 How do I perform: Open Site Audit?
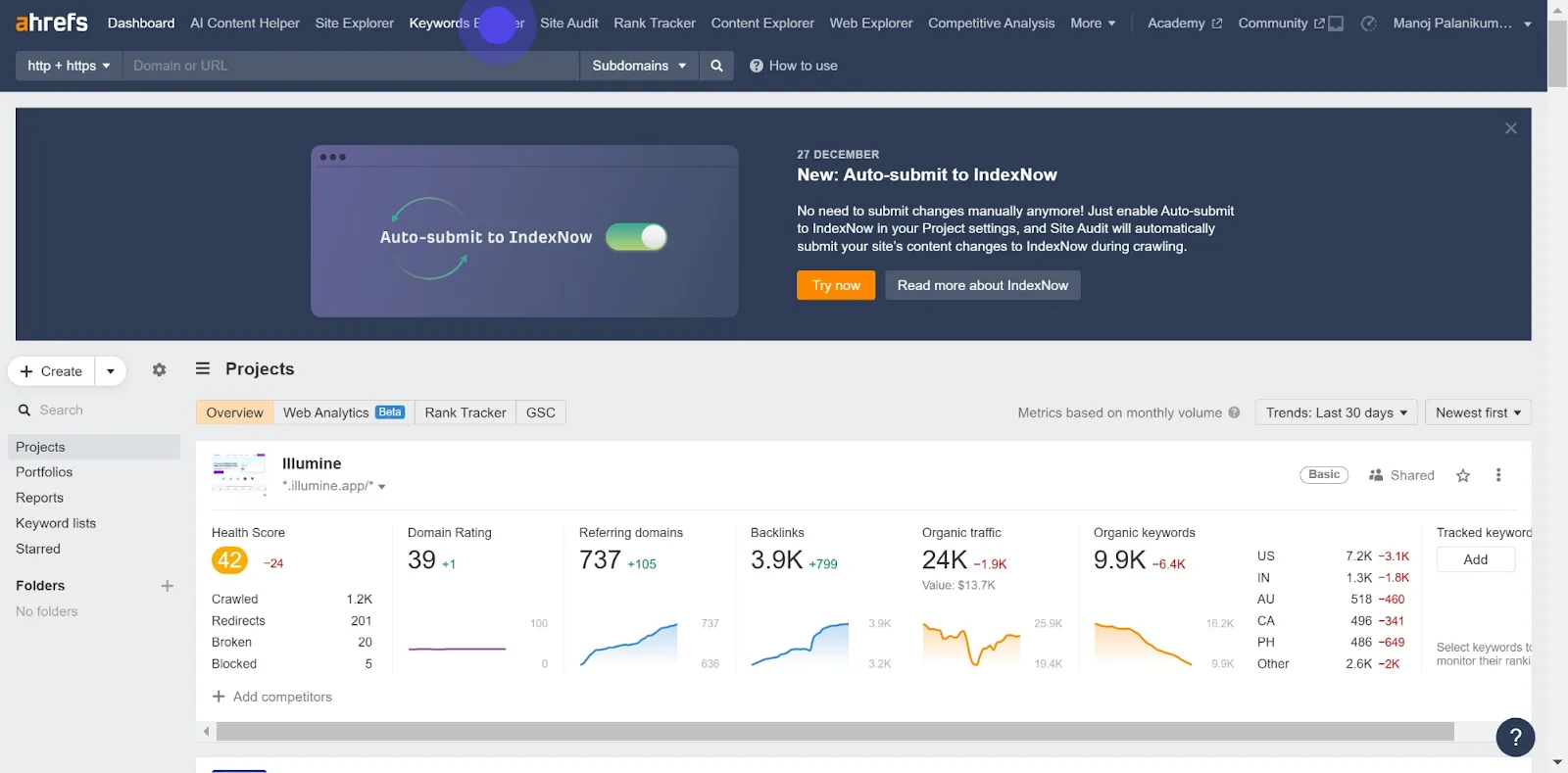[569, 24]
